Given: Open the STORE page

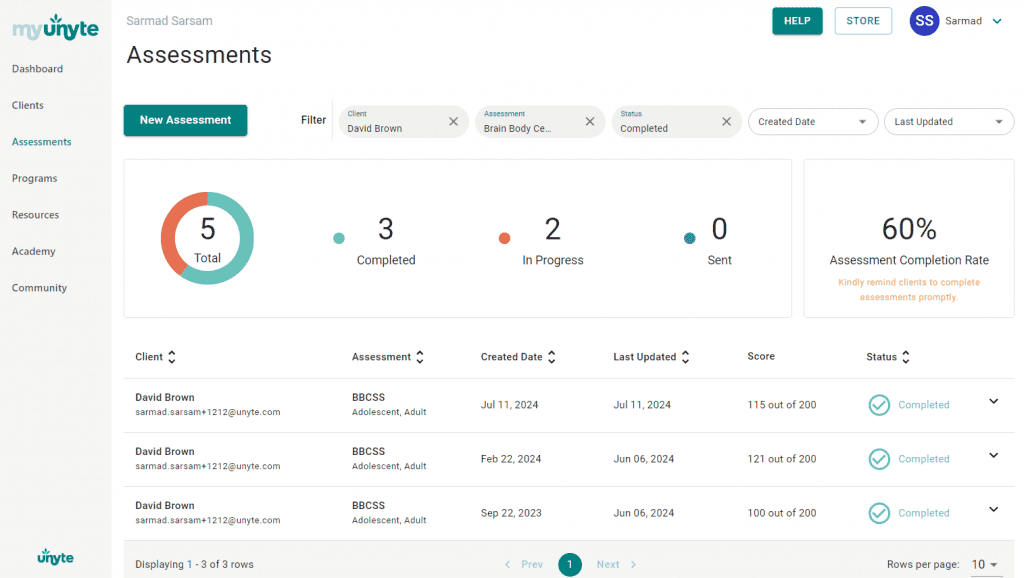Looking at the screenshot, I should [862, 20].
